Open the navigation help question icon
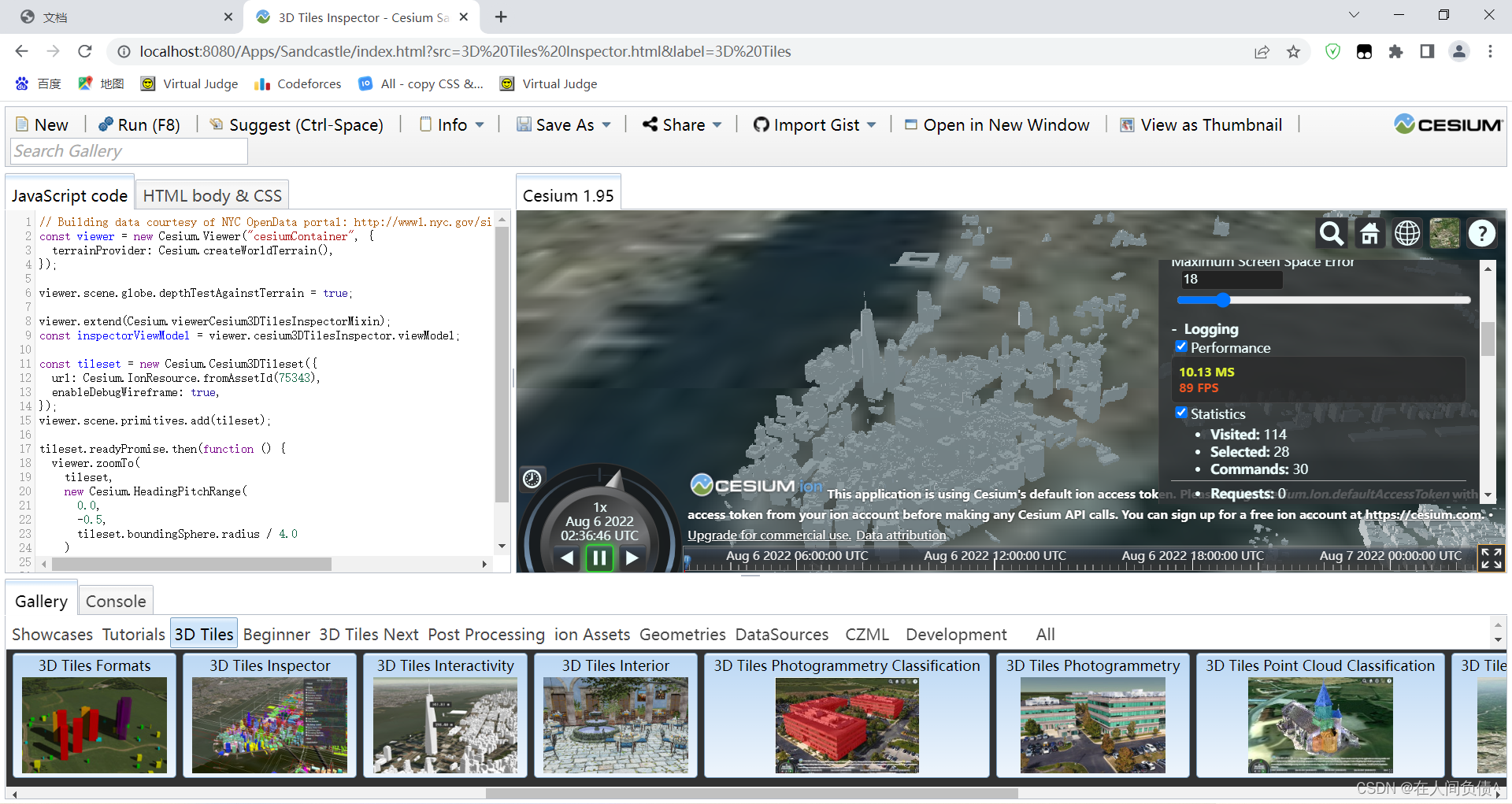Screen dimensions: 1512x804 (x=1482, y=233)
